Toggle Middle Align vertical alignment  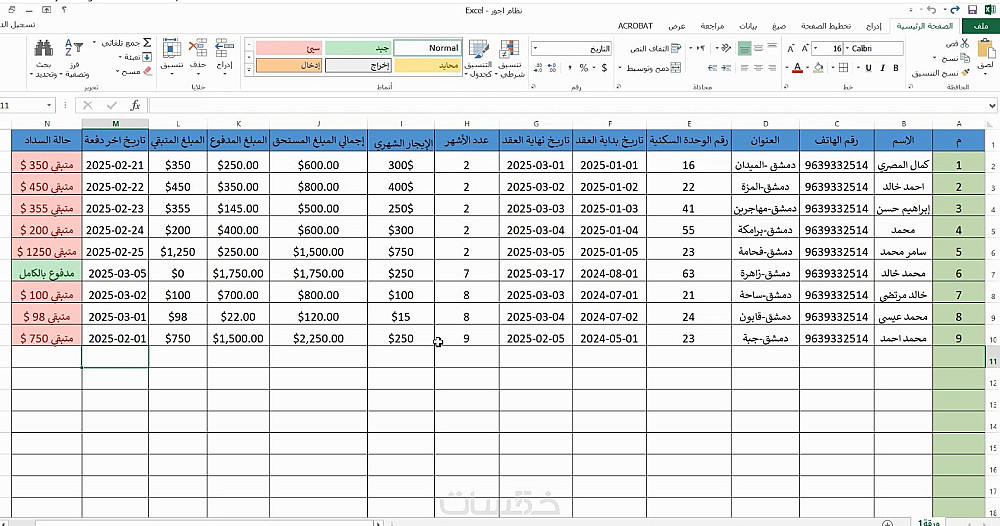pos(758,48)
